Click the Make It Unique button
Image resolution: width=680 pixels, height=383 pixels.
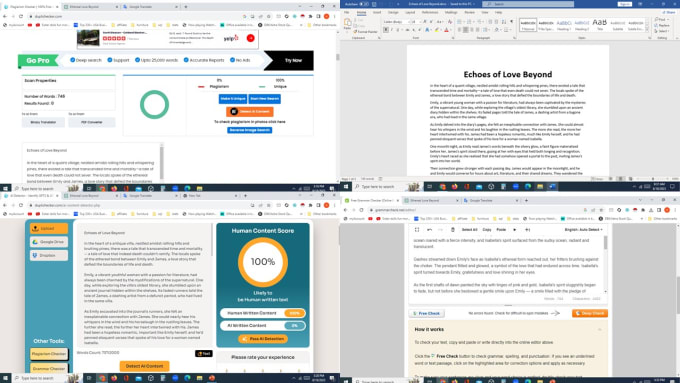[x=233, y=99]
